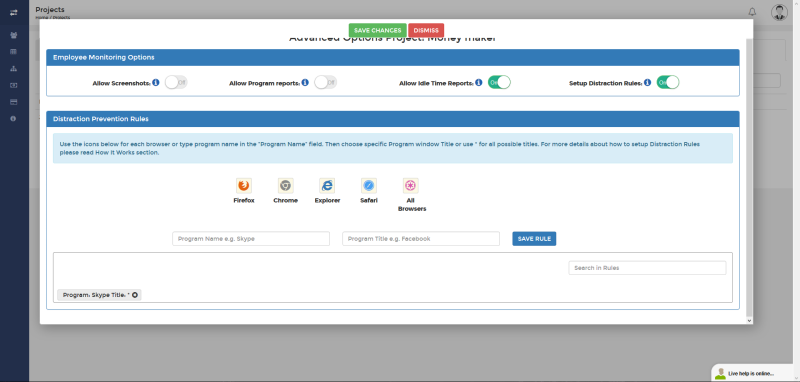Click the Save Changes button

tap(378, 31)
